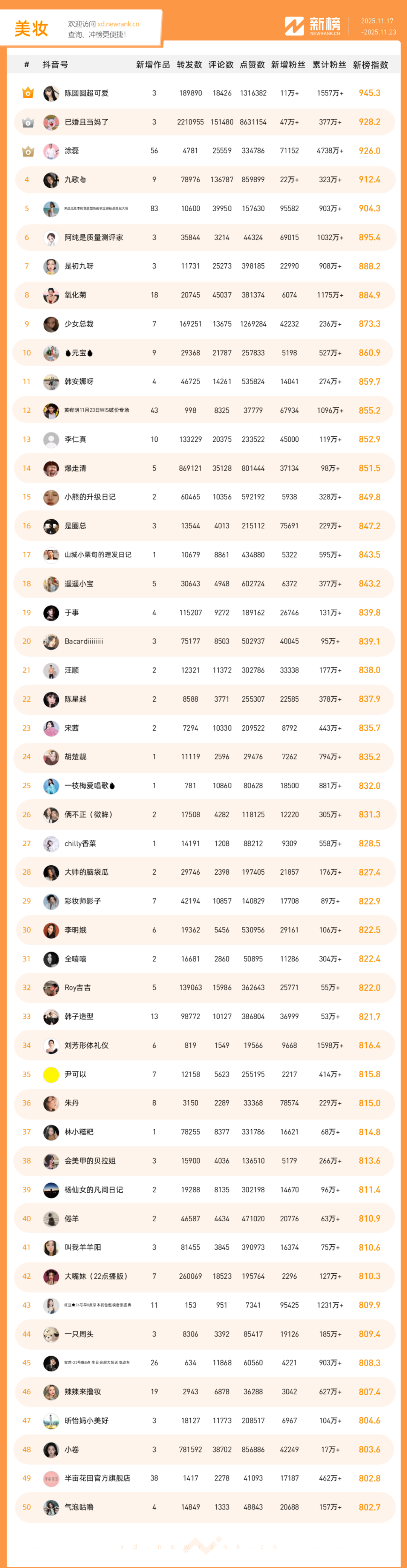Select the avatar beside Bacardiiiiiii

click(x=51, y=642)
